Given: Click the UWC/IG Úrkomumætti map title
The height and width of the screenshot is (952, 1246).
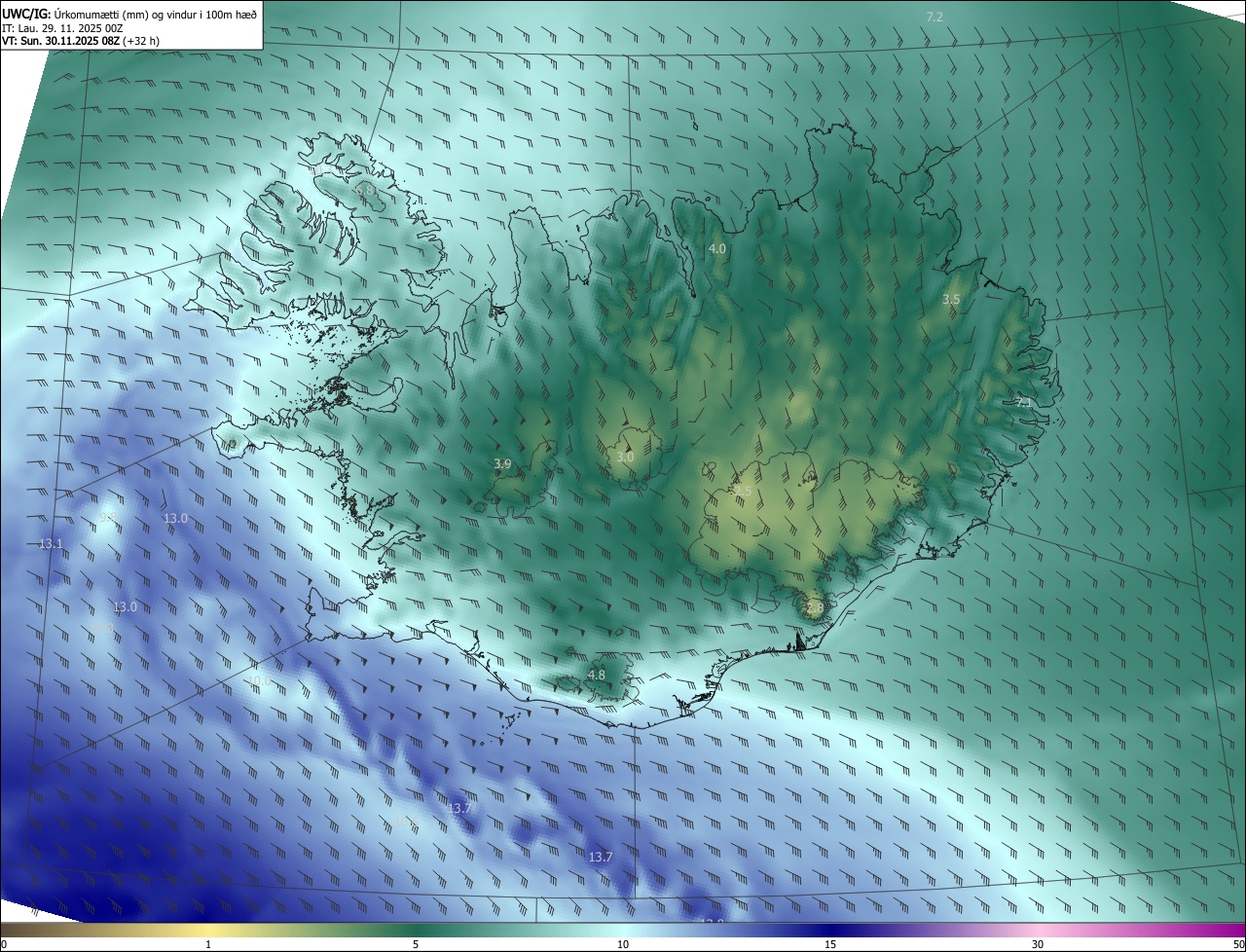Looking at the screenshot, I should click(x=130, y=13).
